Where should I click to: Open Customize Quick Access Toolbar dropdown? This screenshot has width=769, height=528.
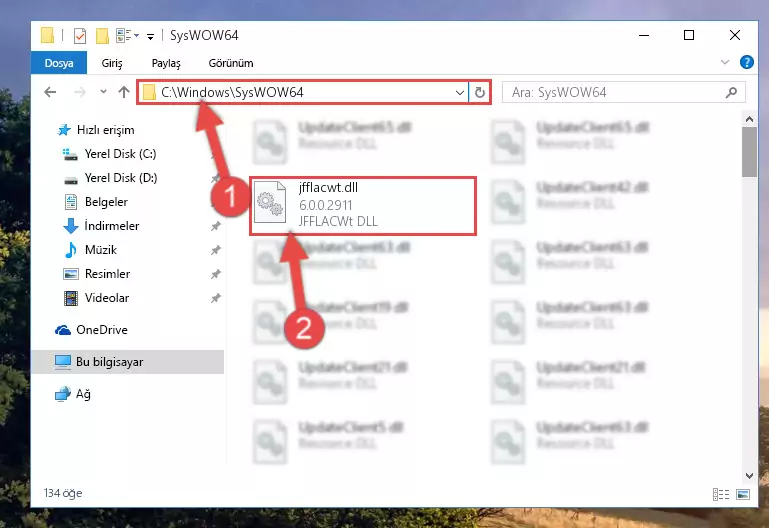point(151,36)
